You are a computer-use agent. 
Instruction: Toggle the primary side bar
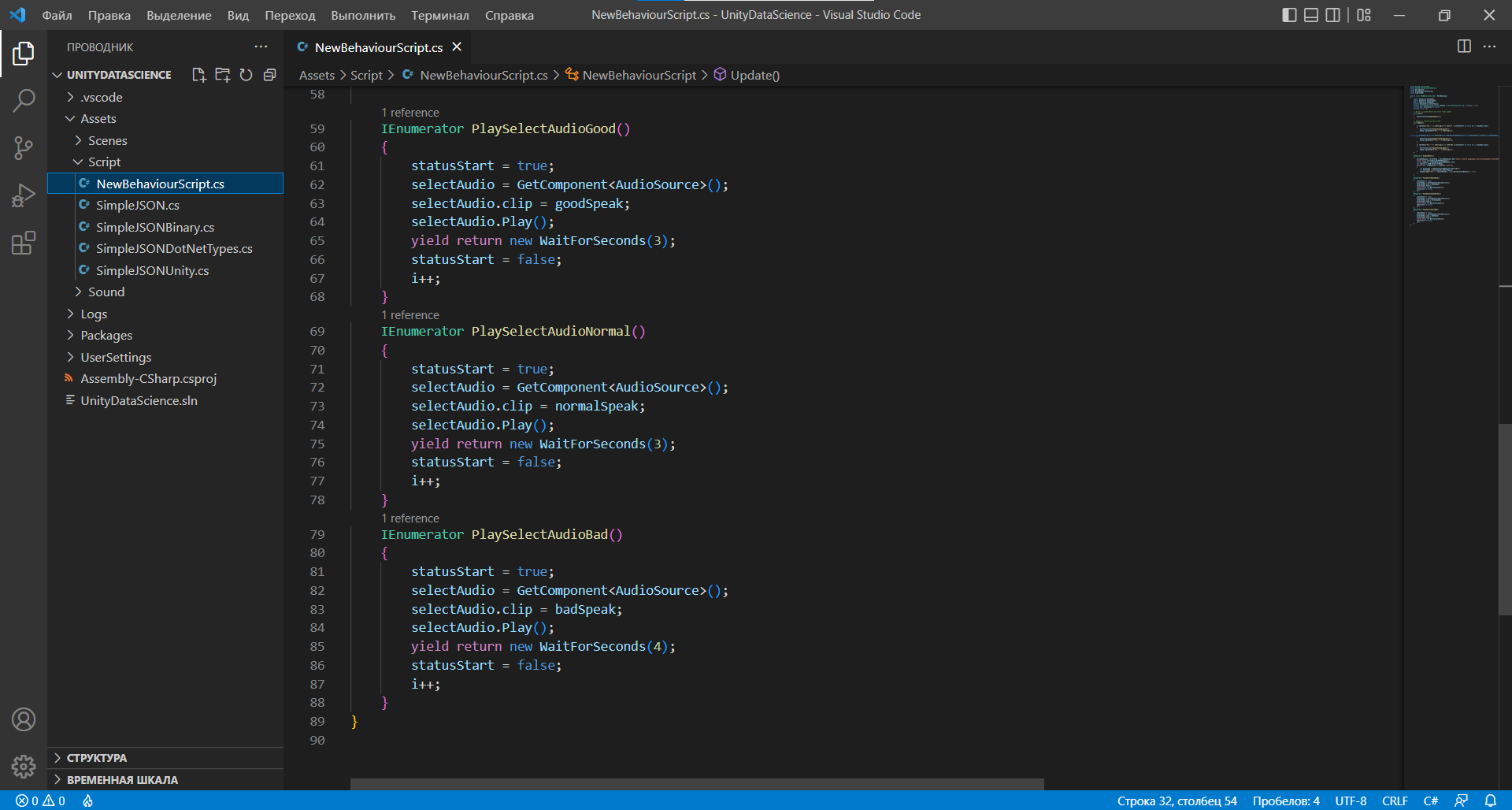[x=1289, y=15]
